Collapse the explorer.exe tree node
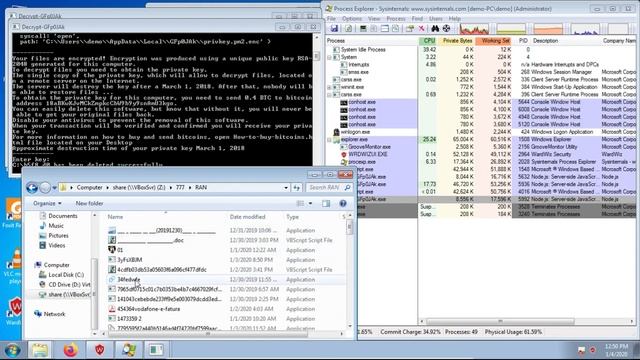 point(329,140)
